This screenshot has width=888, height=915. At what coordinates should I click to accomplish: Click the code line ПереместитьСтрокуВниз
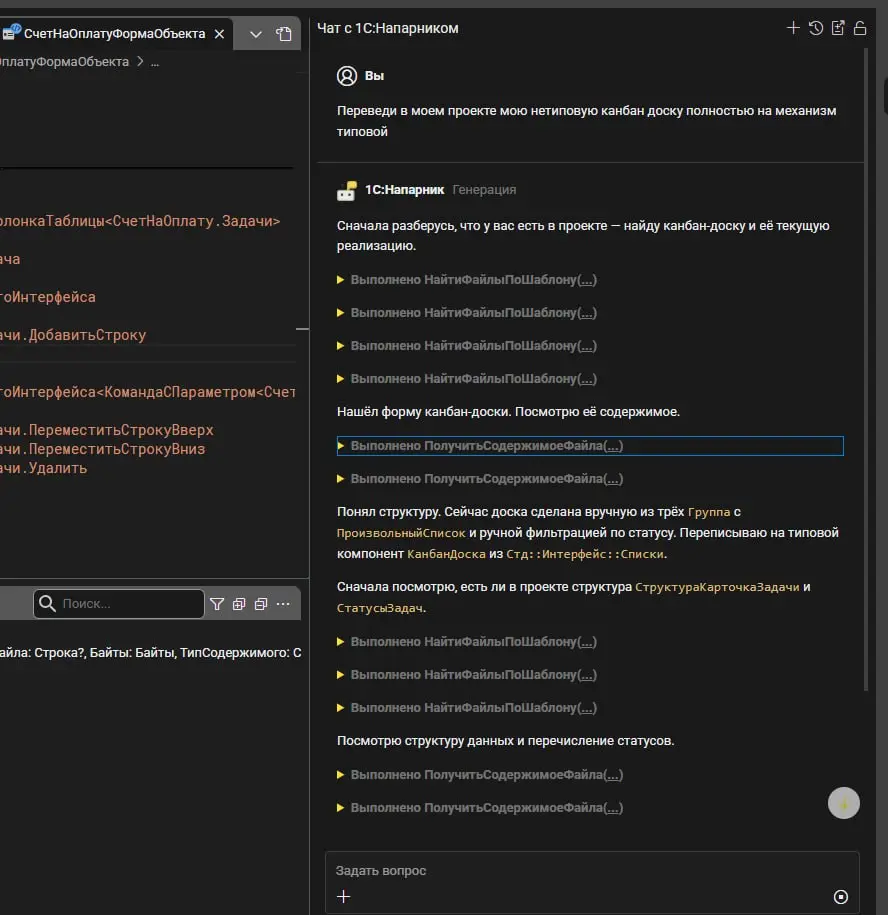point(103,449)
